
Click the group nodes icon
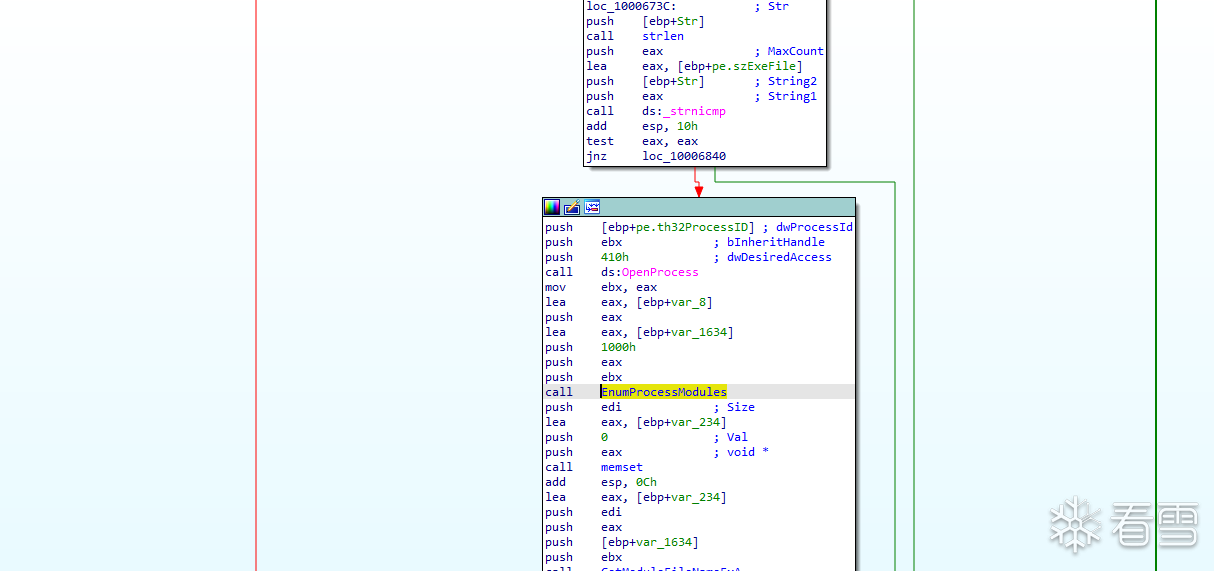(x=592, y=207)
